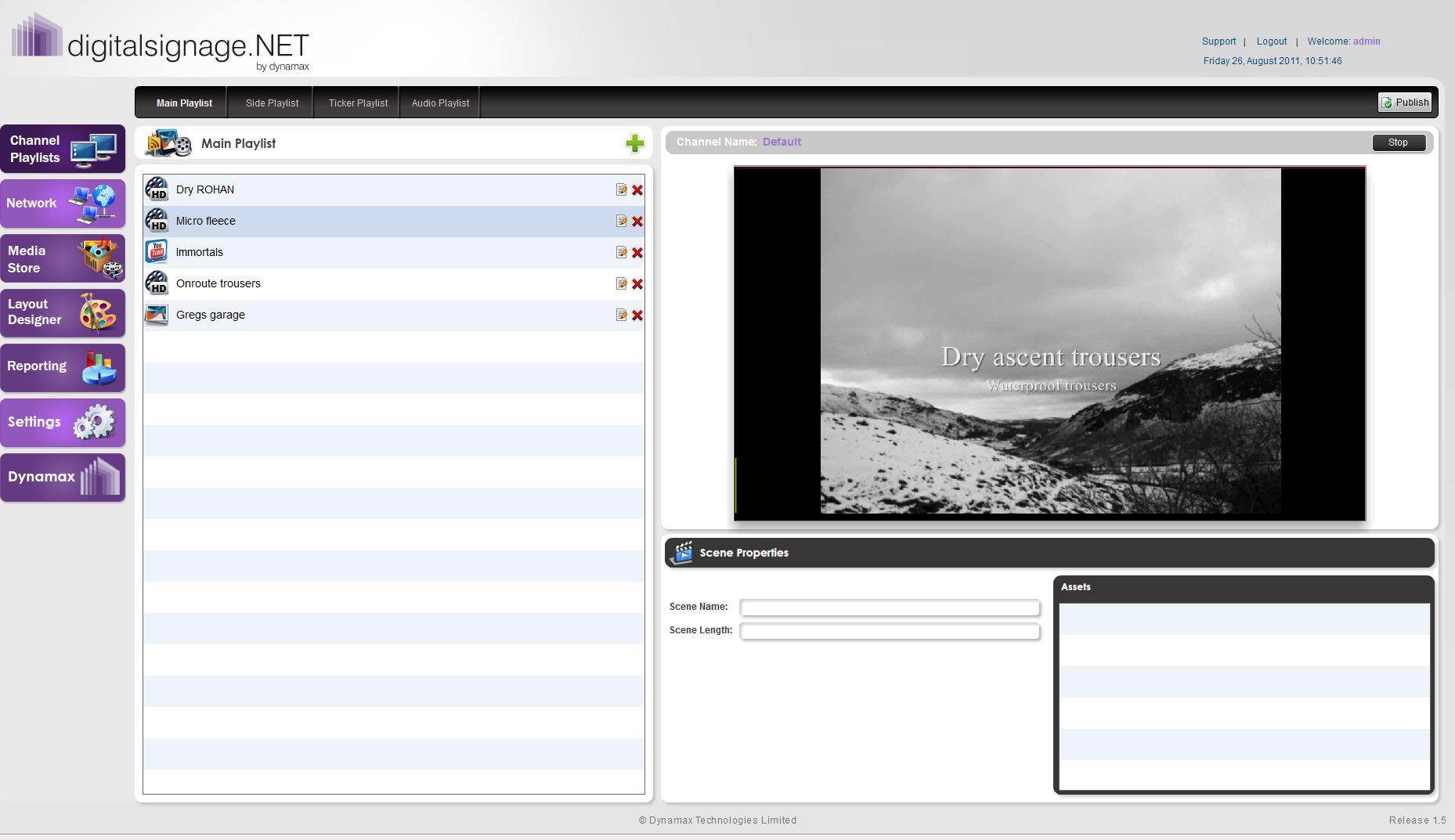Image resolution: width=1455 pixels, height=840 pixels.
Task: Click the Scene Properties clapperboard icon
Action: pos(683,553)
